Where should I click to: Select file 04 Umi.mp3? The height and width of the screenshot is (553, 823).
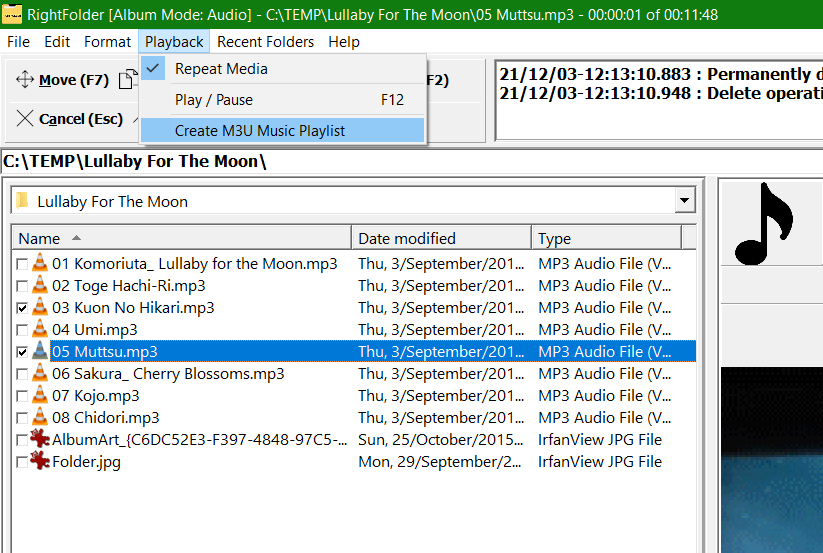click(95, 329)
